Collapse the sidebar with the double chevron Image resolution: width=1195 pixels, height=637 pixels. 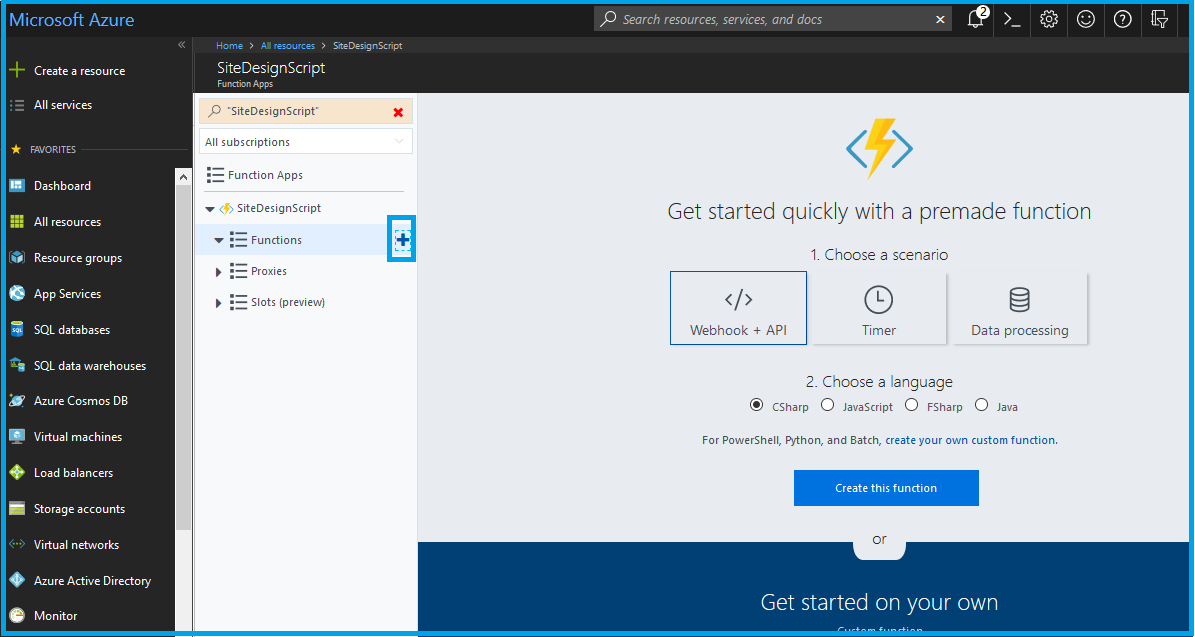tap(181, 45)
